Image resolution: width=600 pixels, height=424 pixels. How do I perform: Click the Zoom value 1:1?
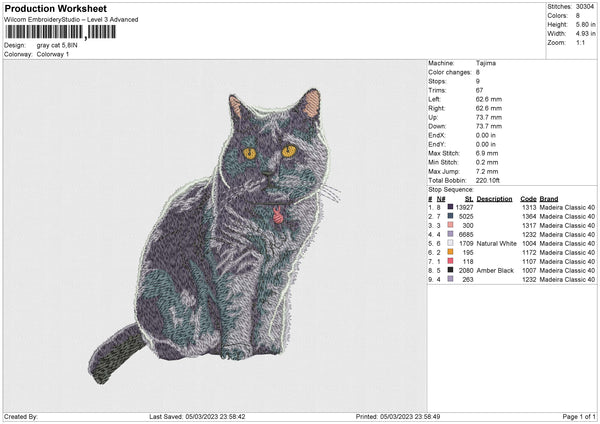580,42
